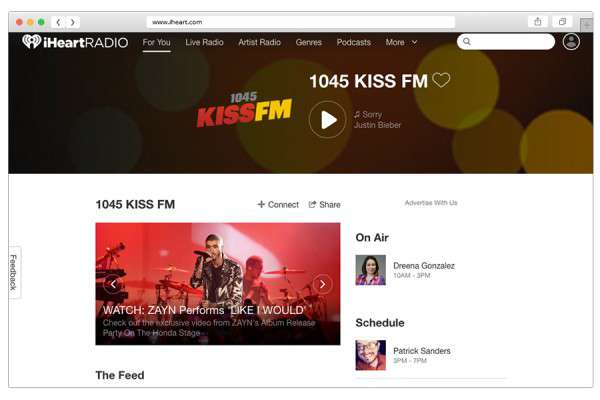Go back with browser back arrow
Viewport: 600px width, 400px height.
[x=58, y=22]
